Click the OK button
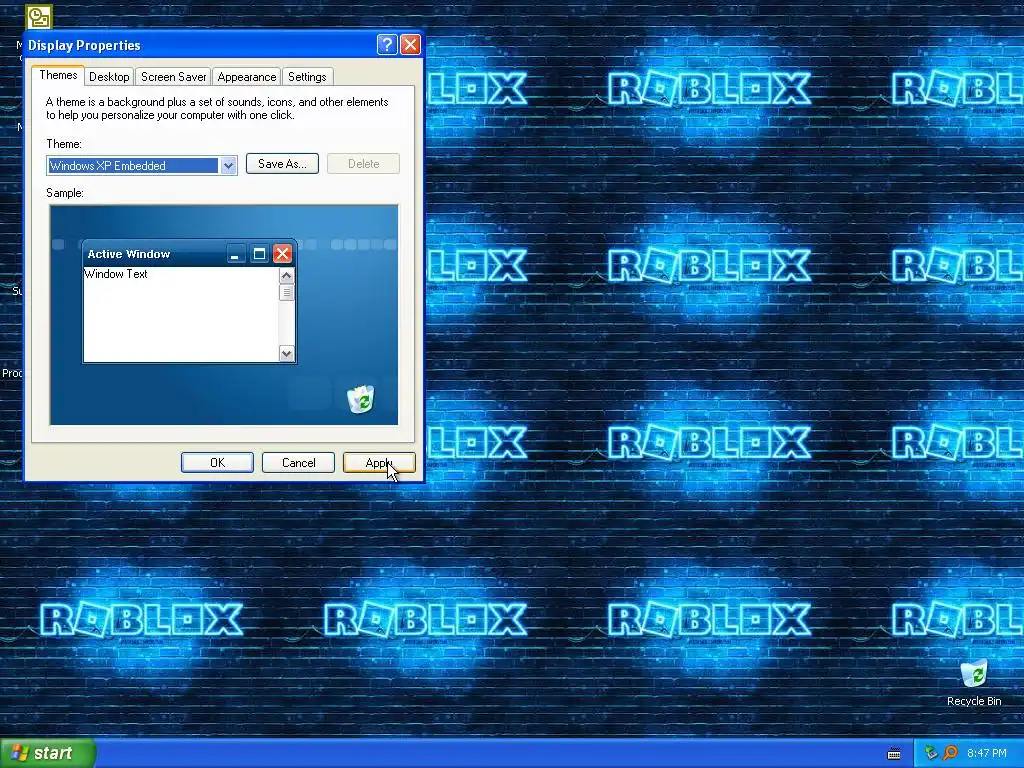Image resolution: width=1024 pixels, height=768 pixels. click(x=217, y=462)
